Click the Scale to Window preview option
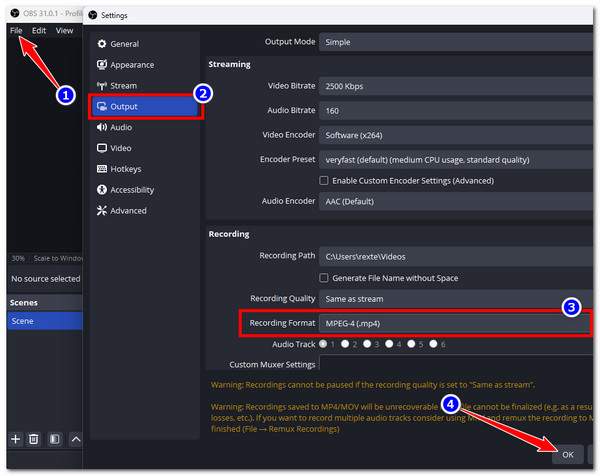 pos(58,259)
